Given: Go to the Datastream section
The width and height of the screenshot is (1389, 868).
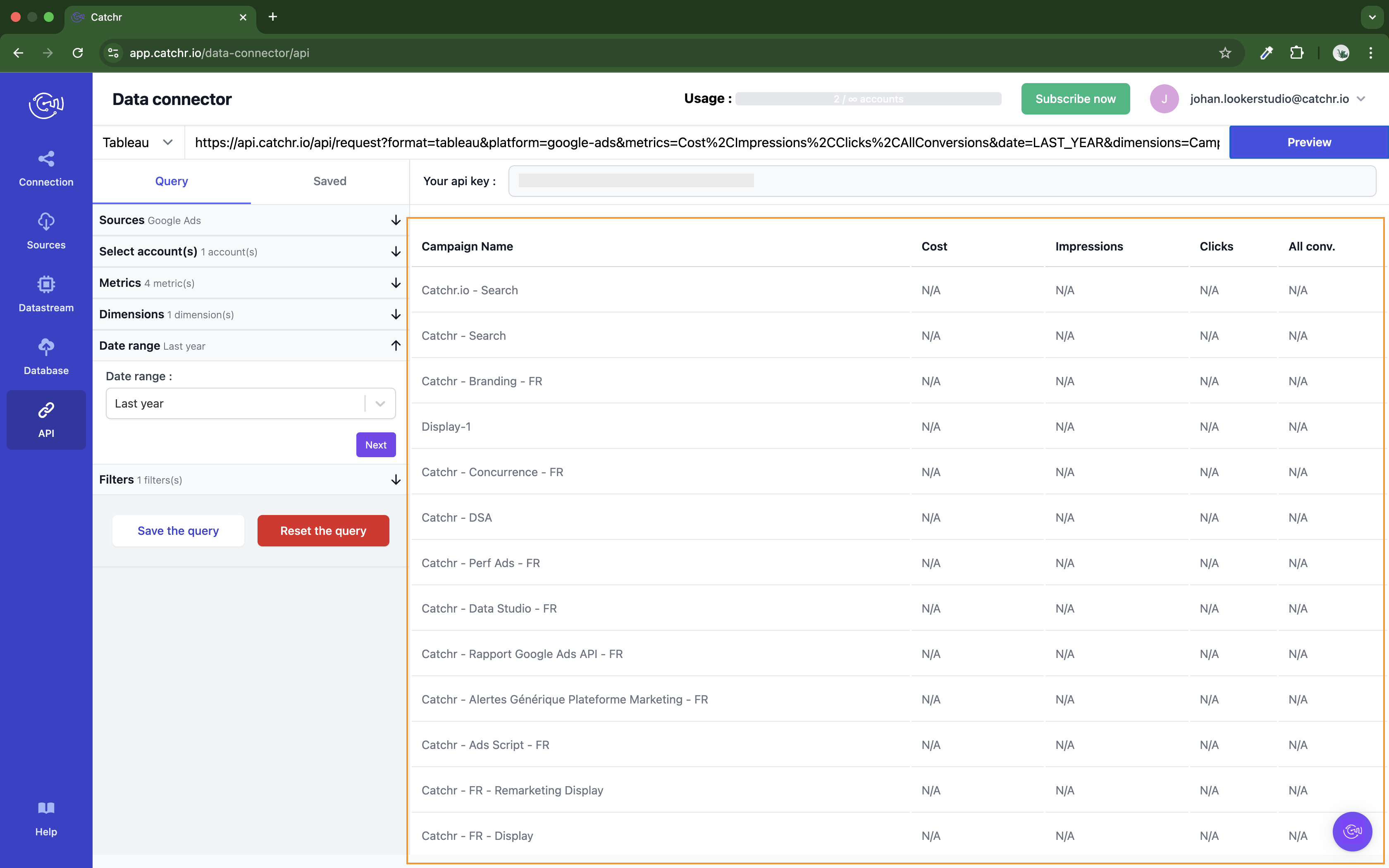Looking at the screenshot, I should click(x=46, y=294).
